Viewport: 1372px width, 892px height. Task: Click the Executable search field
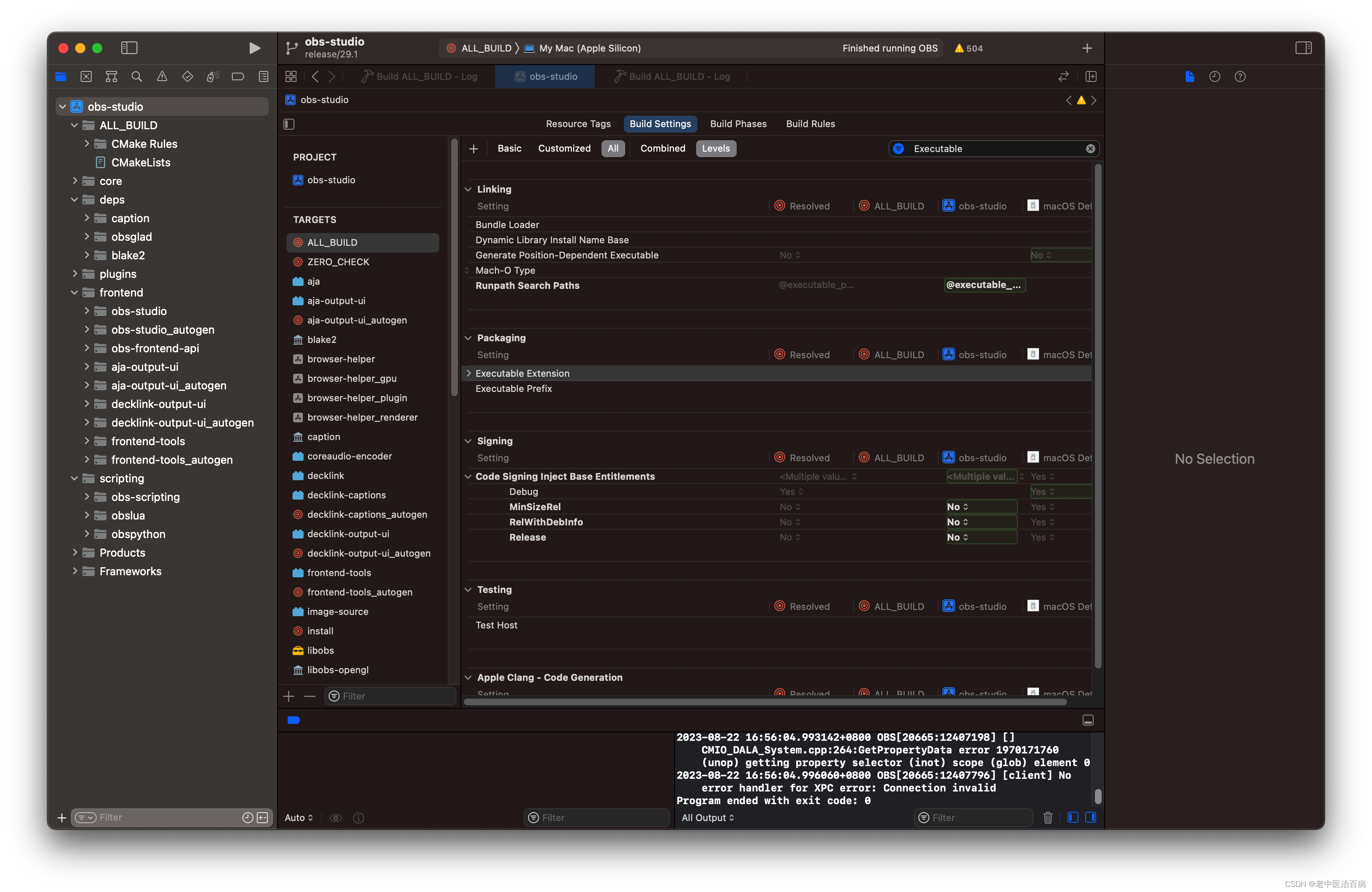(993, 149)
